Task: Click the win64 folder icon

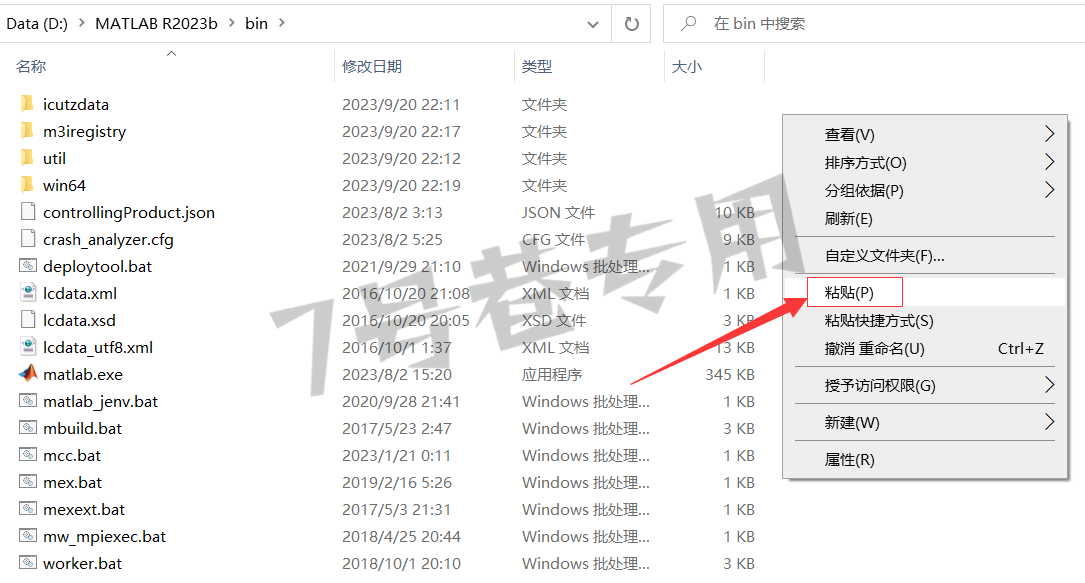Action: (x=27, y=185)
